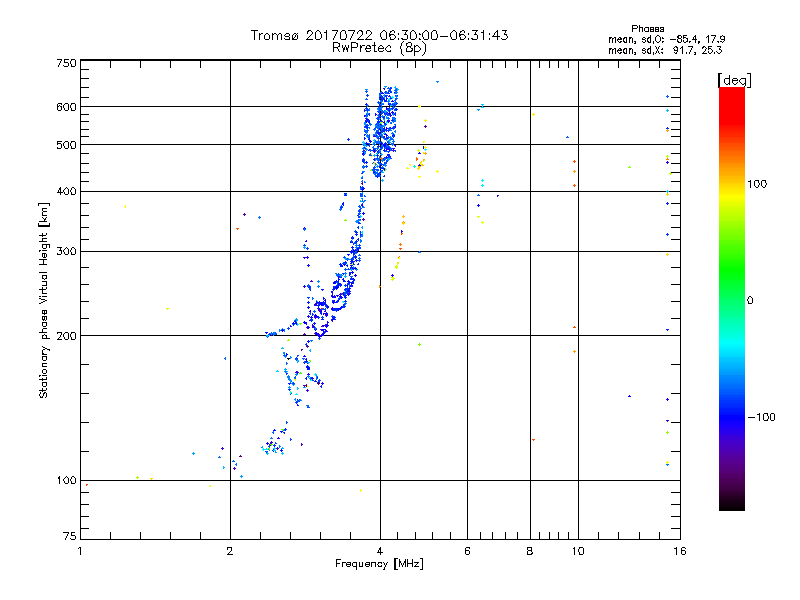This screenshot has width=800, height=600.
Task: Click the y-axis tick label '200'
Action: click(x=66, y=336)
